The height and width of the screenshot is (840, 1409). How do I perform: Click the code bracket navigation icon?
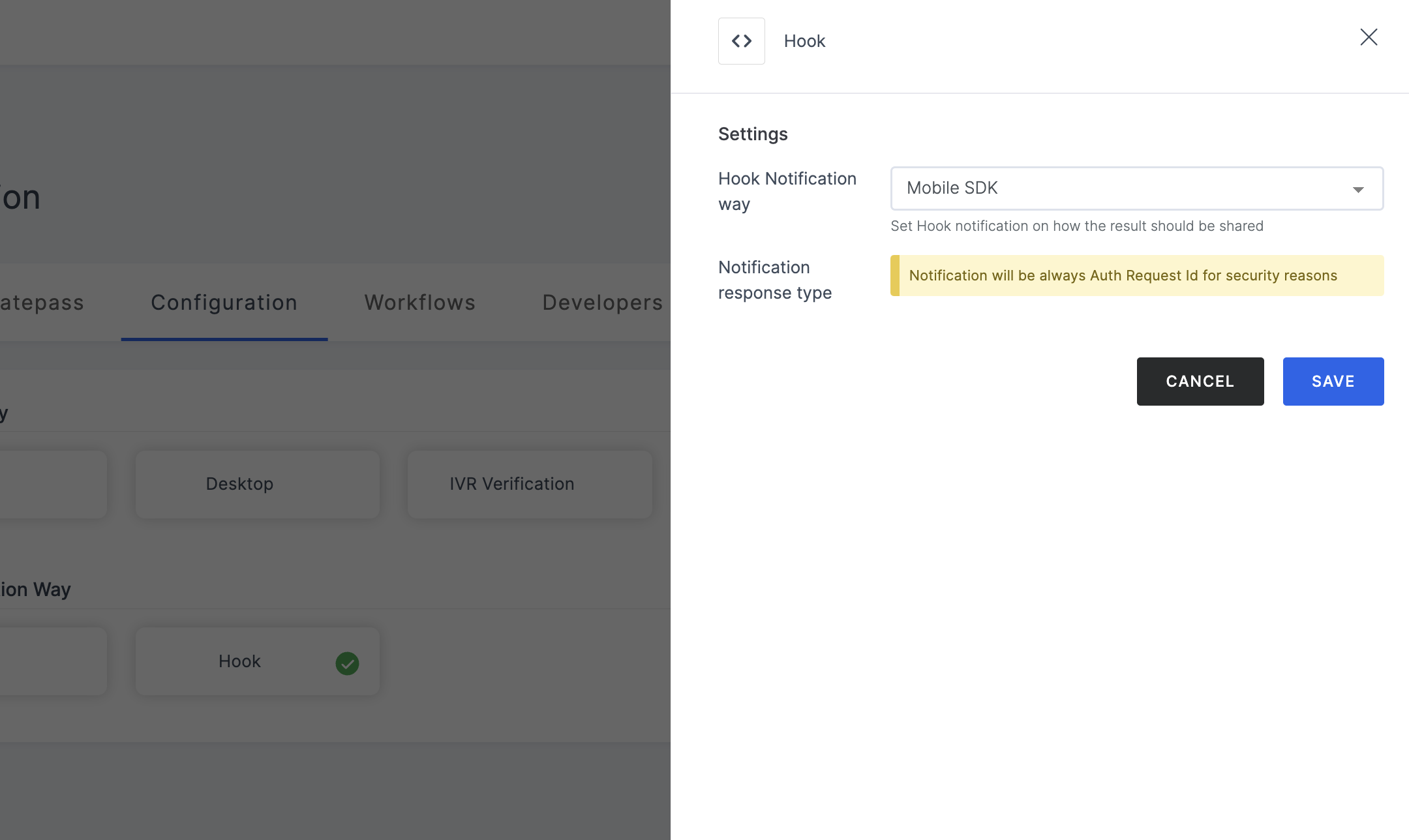pos(742,40)
